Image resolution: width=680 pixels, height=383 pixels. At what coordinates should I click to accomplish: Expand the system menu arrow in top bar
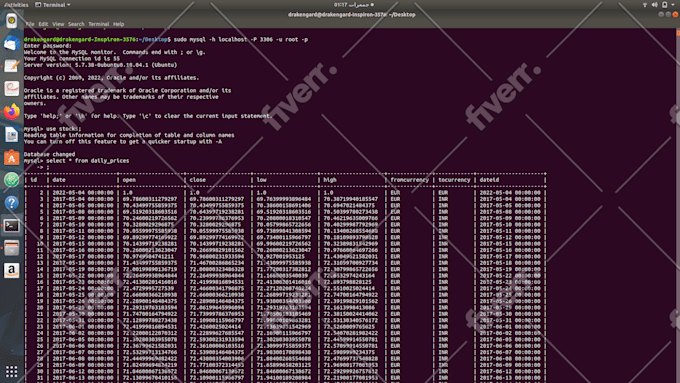pyautogui.click(x=673, y=5)
